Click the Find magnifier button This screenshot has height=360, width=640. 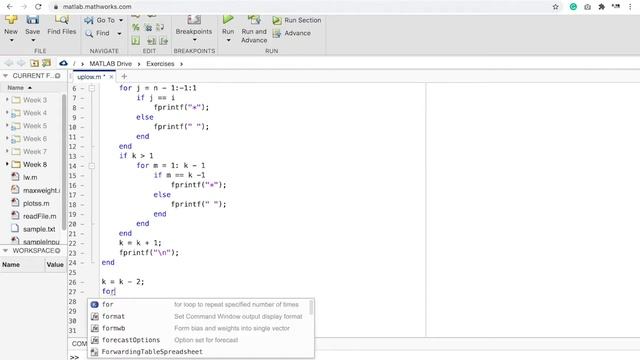[x=97, y=33]
